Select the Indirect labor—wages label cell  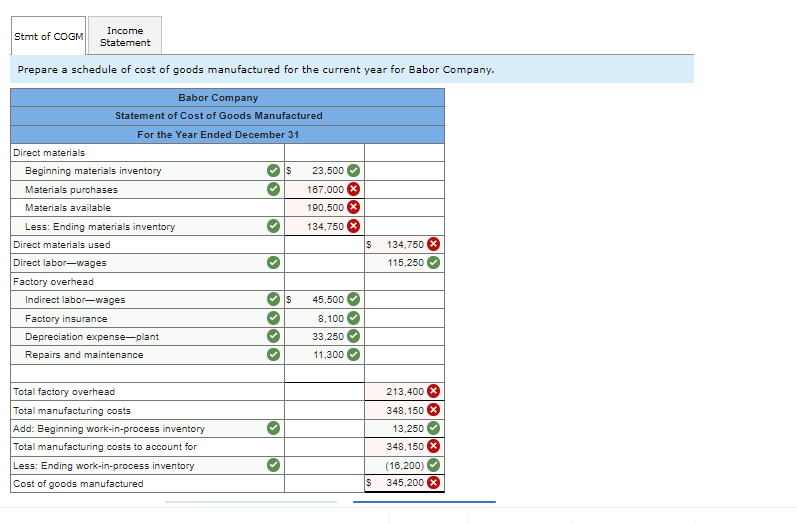[147, 299]
